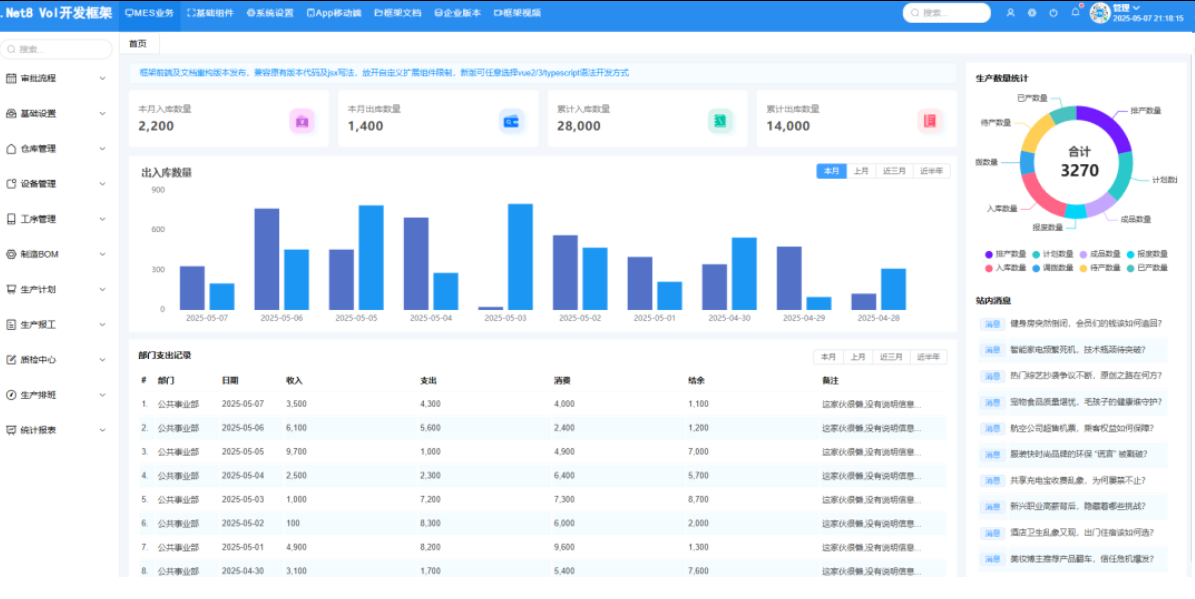Expand the 制造BOM sidebar menu
The width and height of the screenshot is (1195, 599).
pyautogui.click(x=55, y=254)
